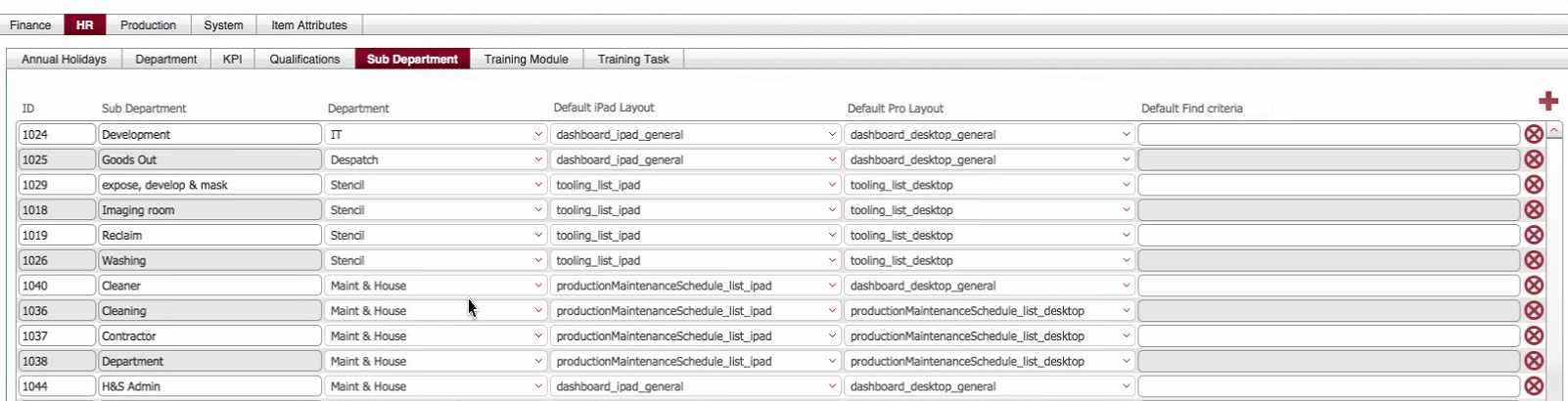Open the Training Module tab
1568x401 pixels.
pyautogui.click(x=526, y=60)
